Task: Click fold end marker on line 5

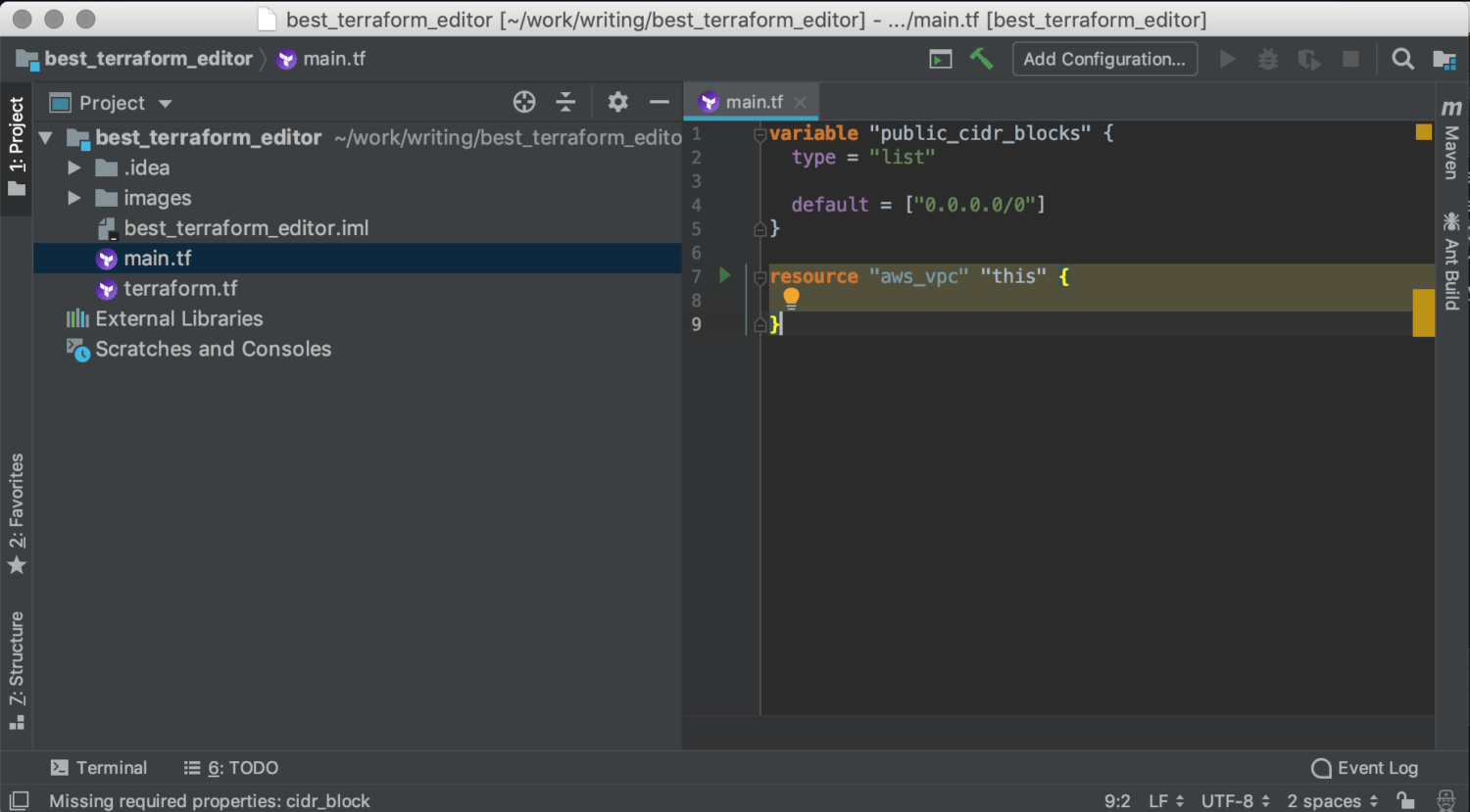Action: (759, 228)
